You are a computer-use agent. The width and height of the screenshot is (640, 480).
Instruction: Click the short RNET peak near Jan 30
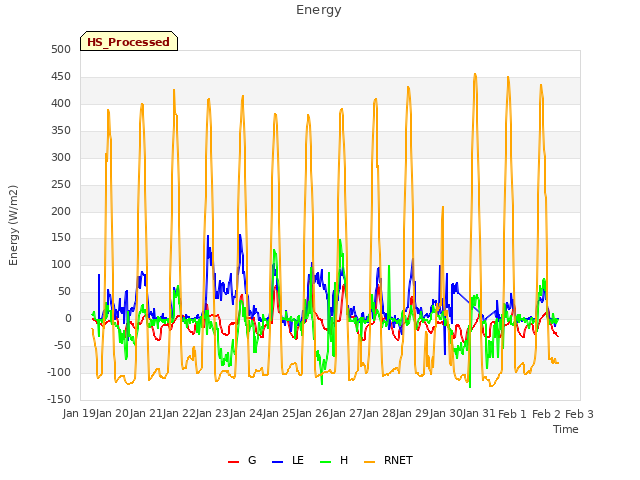pyautogui.click(x=442, y=207)
